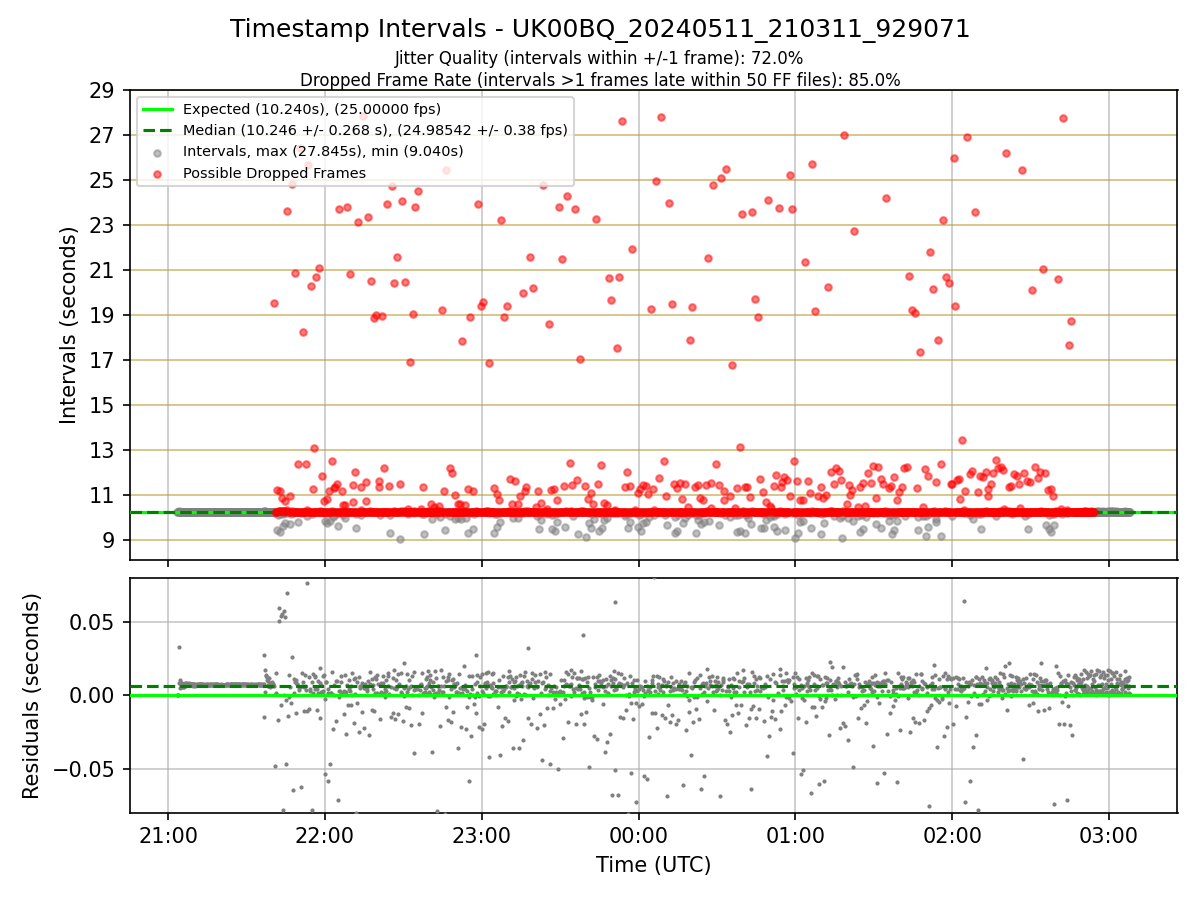1200x900 pixels.
Task: Click the 9 tick on the intervals axis
Action: point(109,540)
